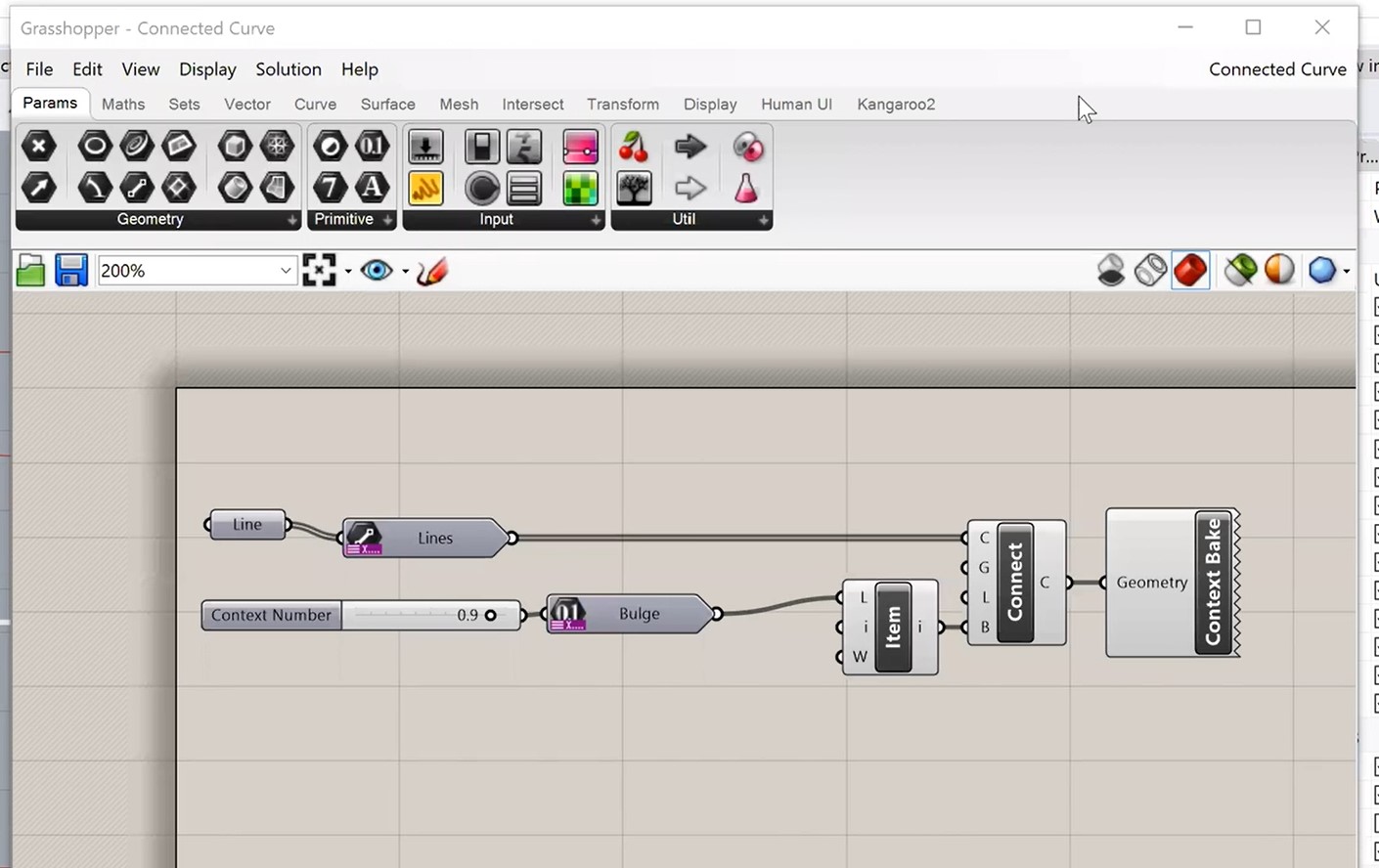Activate the Sketch pencil tool
Screen dimensions: 1379x868
(x=431, y=271)
